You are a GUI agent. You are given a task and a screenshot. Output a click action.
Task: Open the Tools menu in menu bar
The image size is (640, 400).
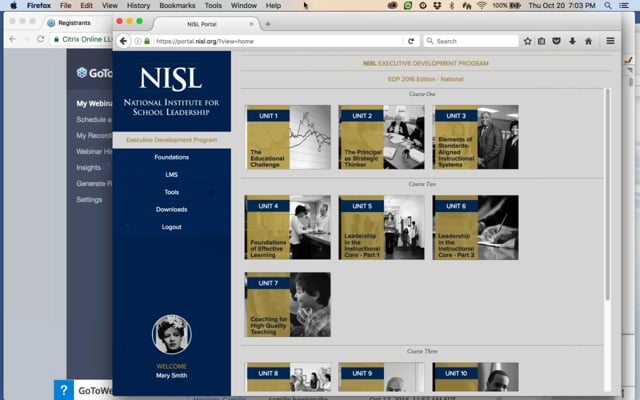pos(213,5)
